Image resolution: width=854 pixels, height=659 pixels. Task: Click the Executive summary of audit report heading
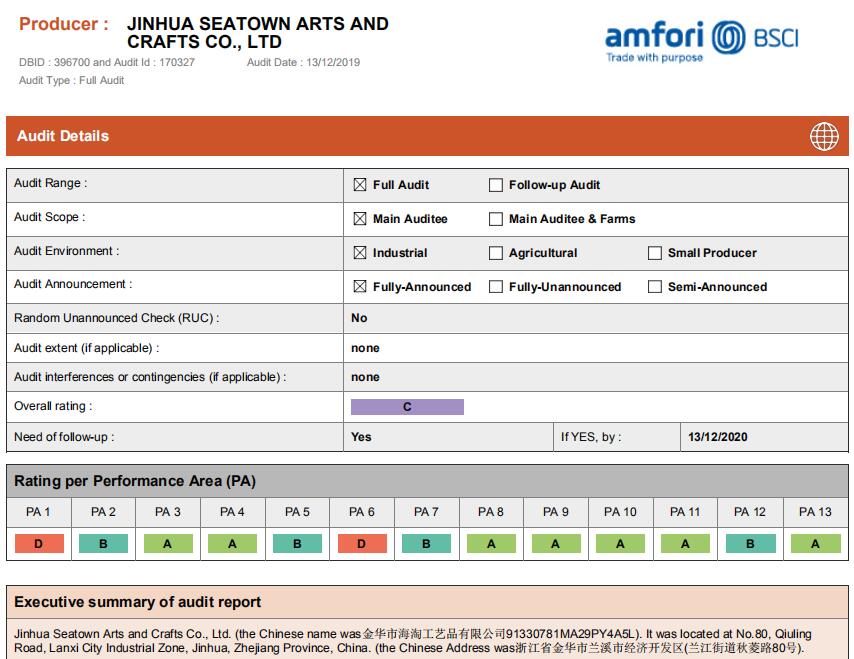tap(138, 602)
